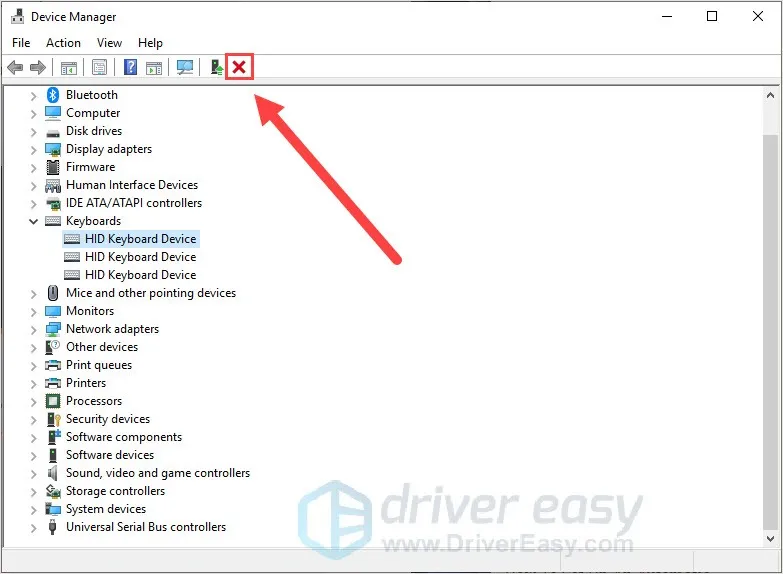The height and width of the screenshot is (574, 783).
Task: Click the Forward arrow toolbar icon
Action: click(x=38, y=67)
